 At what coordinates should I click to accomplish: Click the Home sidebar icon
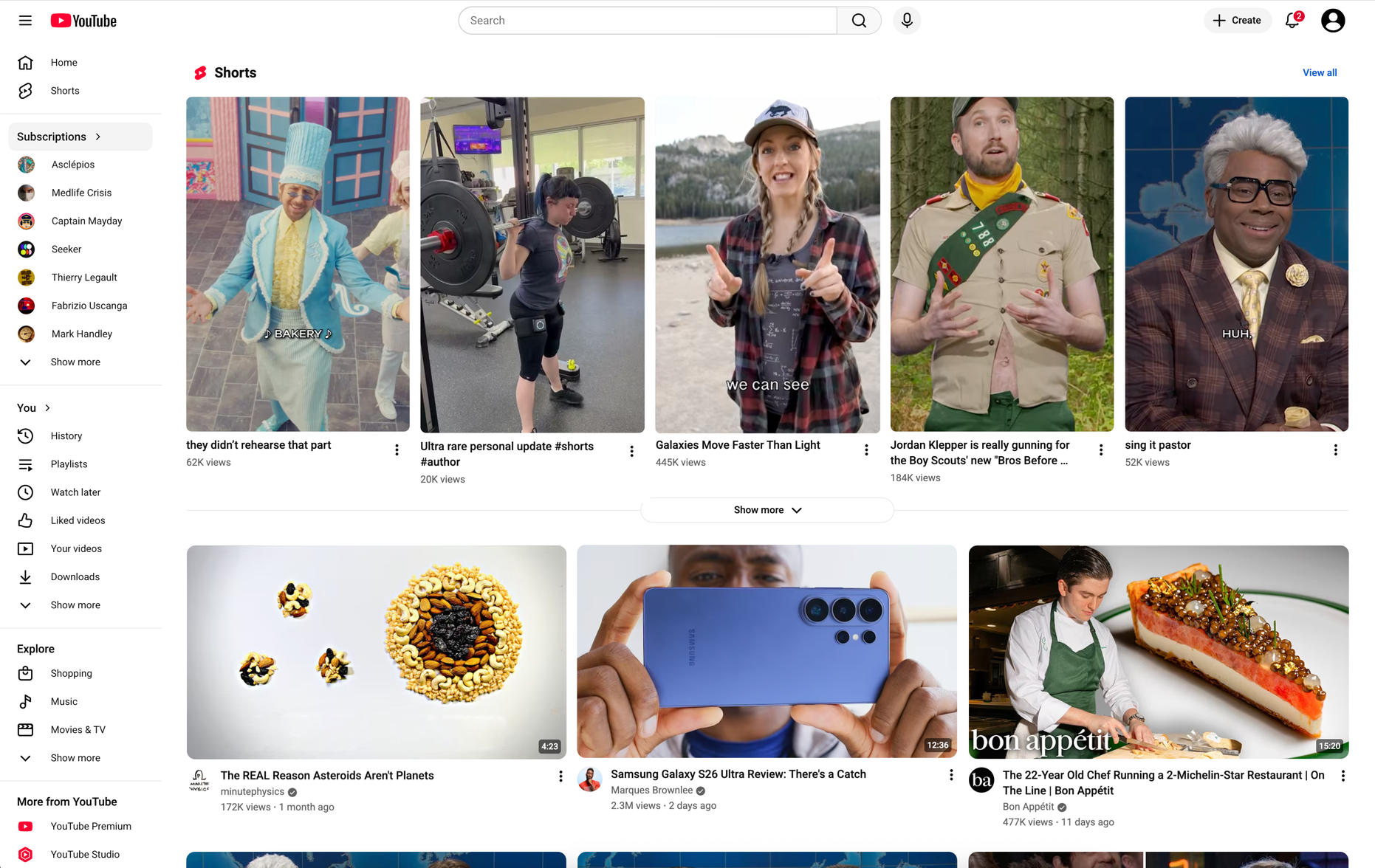tap(25, 63)
